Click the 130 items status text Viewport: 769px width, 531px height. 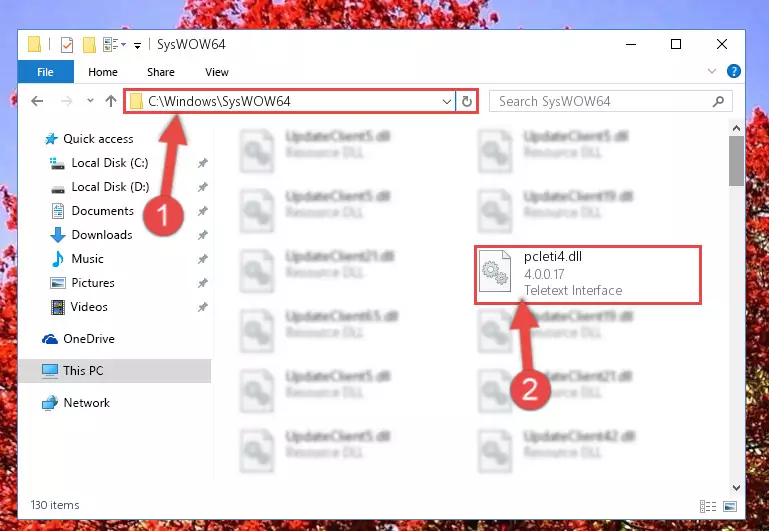pyautogui.click(x=55, y=505)
